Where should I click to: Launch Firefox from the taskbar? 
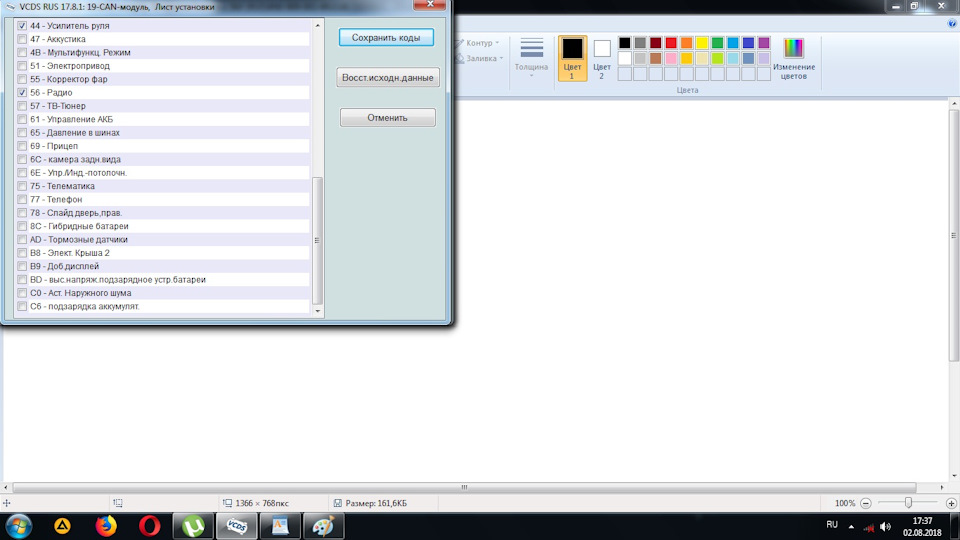click(106, 526)
